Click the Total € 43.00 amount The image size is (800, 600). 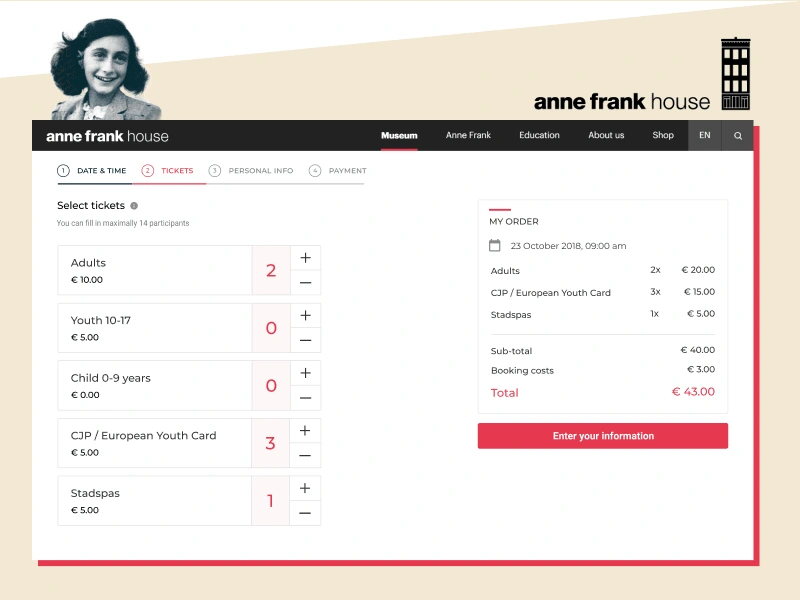[693, 392]
